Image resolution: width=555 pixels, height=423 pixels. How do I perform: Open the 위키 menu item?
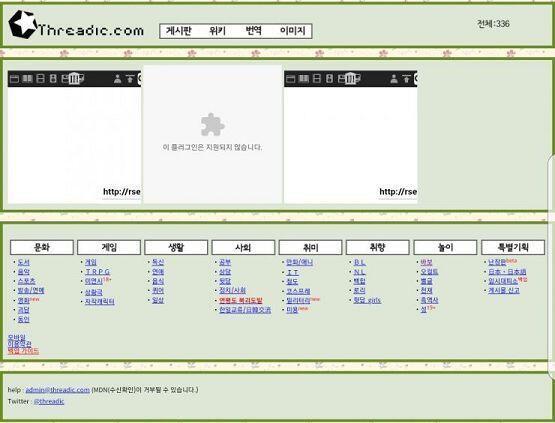click(x=217, y=31)
